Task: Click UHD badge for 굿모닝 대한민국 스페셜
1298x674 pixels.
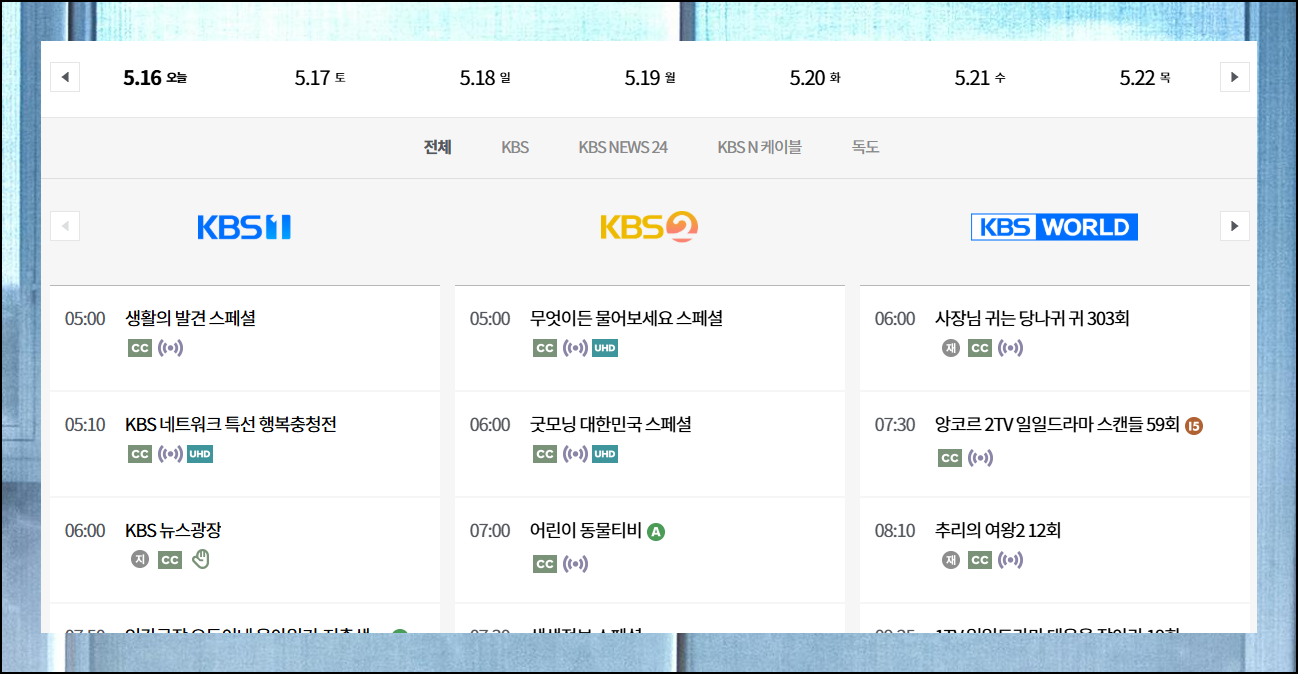Action: pos(605,454)
